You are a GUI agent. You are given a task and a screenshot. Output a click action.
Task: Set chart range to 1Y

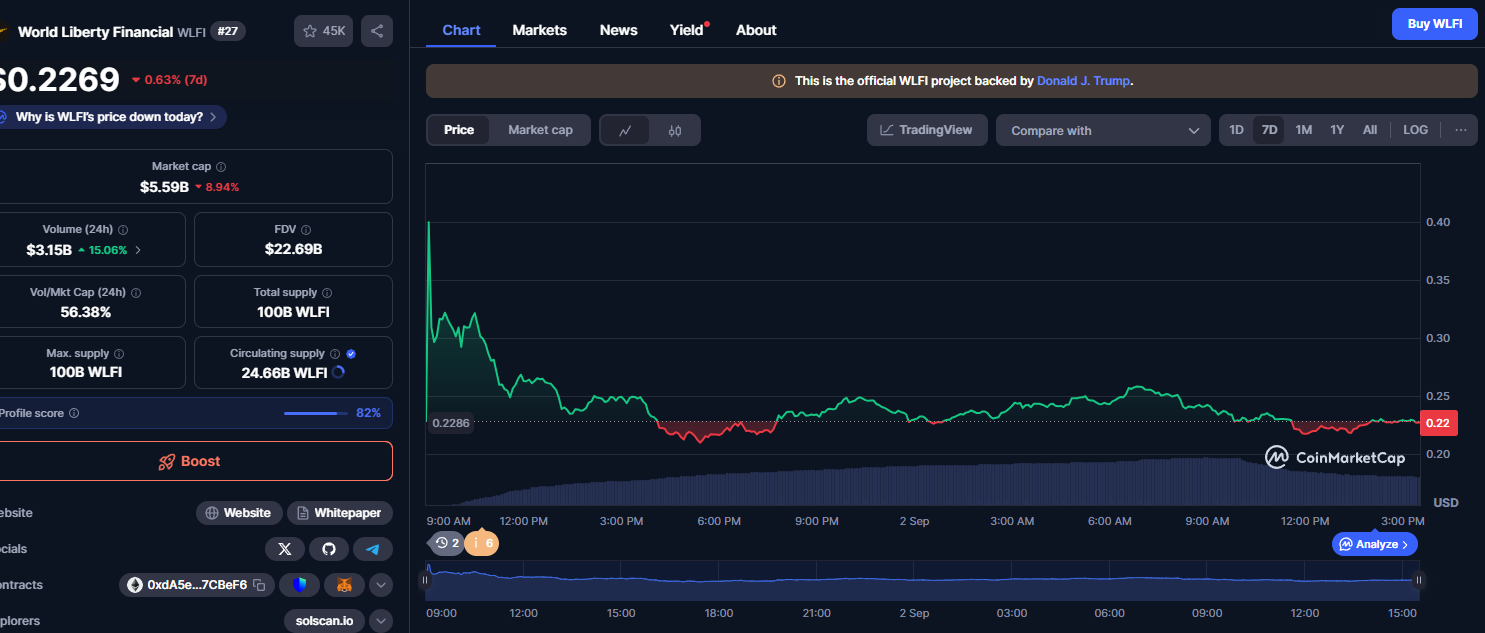tap(1337, 130)
